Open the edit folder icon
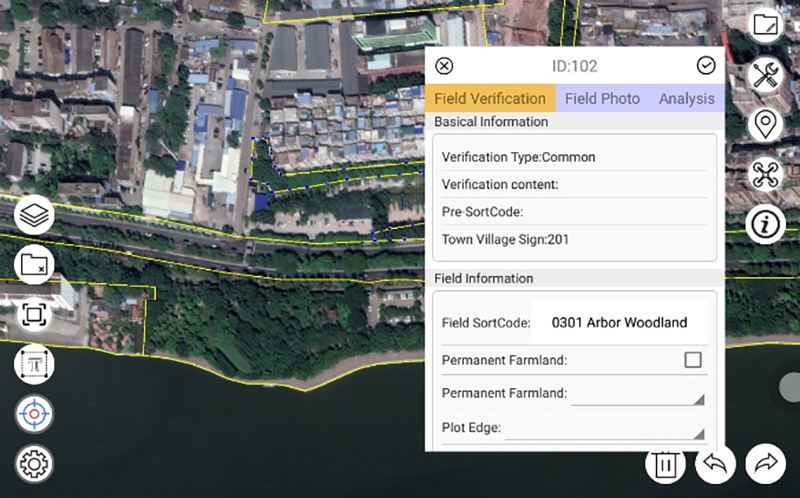Image resolution: width=800 pixels, height=498 pixels. (x=765, y=24)
